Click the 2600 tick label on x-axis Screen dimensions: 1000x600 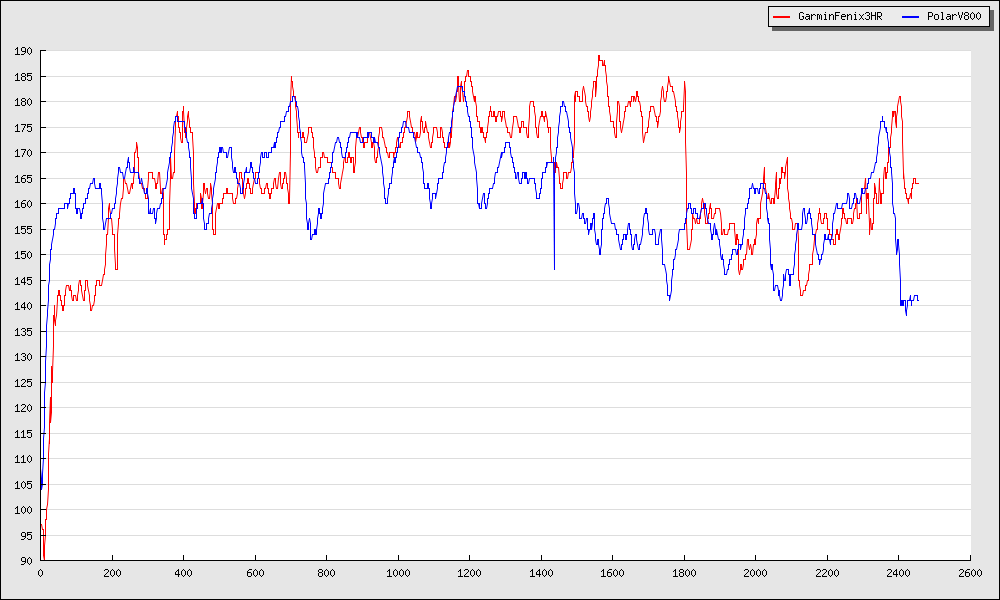coord(970,574)
